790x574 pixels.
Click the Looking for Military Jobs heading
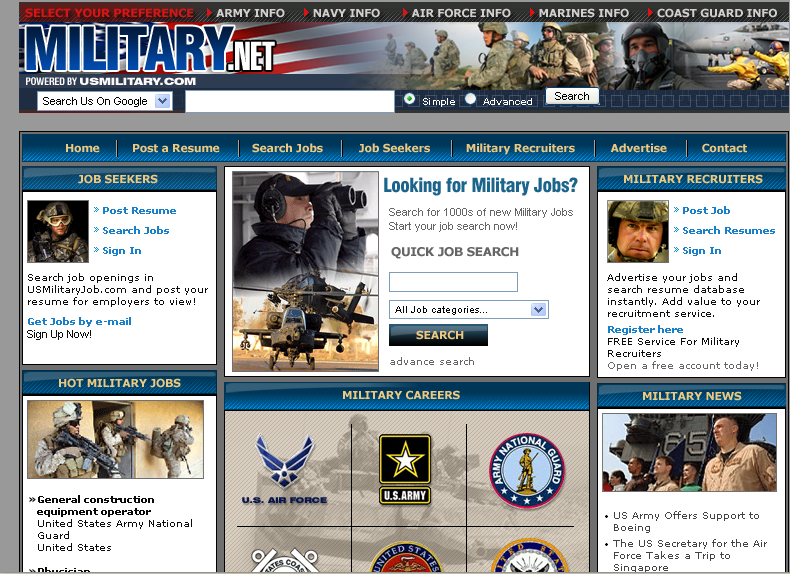tap(480, 185)
